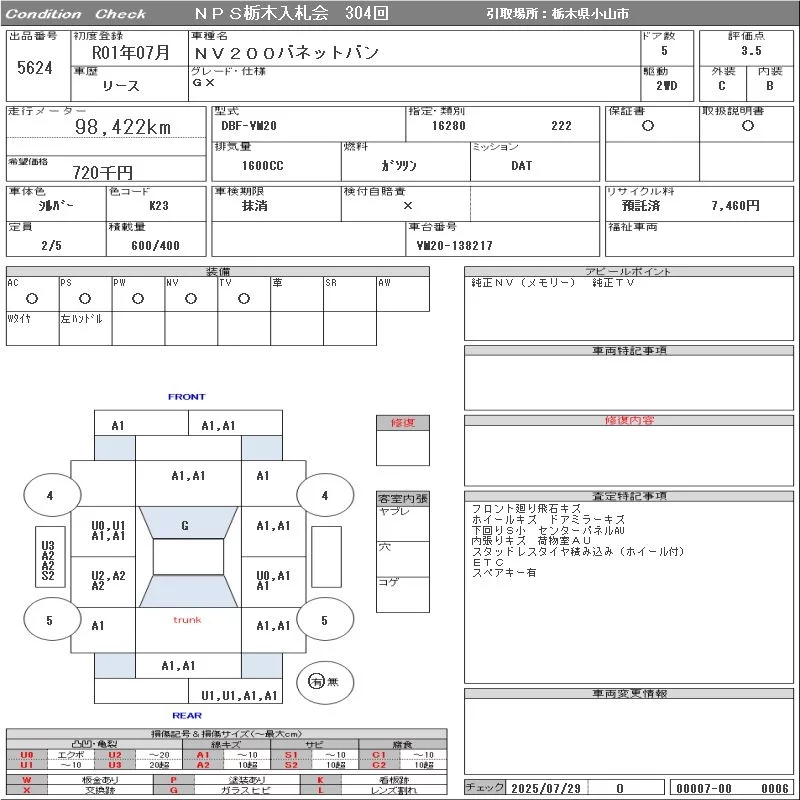Select the note フロント廻り飛石キズ
The height and width of the screenshot is (800, 800).
tap(527, 509)
